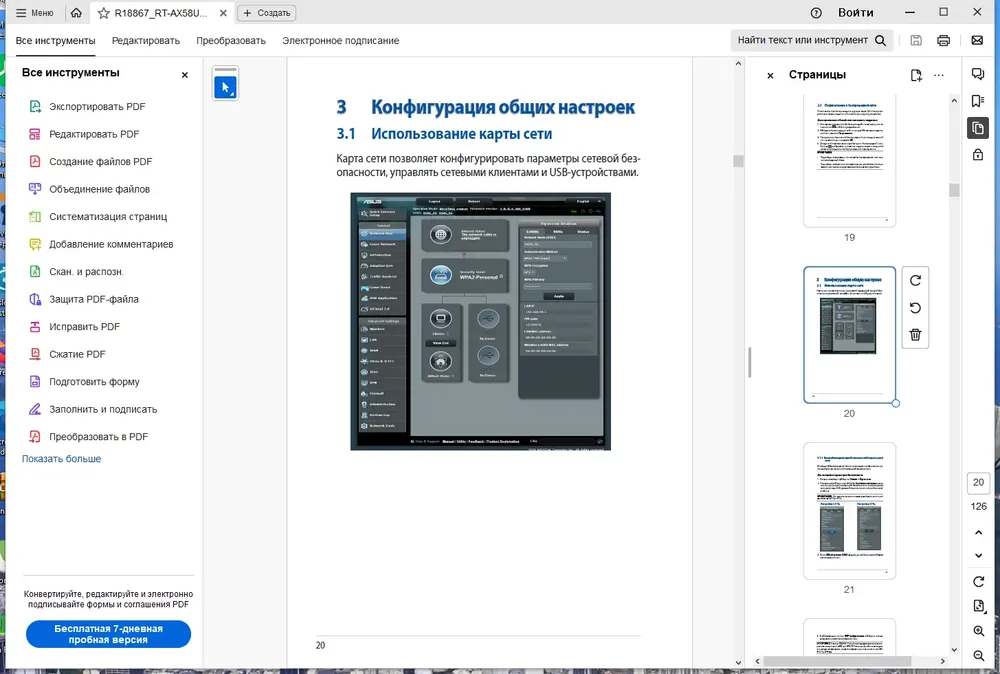Rotate page 20 thumbnail clockwise
Image resolution: width=1000 pixels, height=674 pixels.
pyautogui.click(x=915, y=281)
